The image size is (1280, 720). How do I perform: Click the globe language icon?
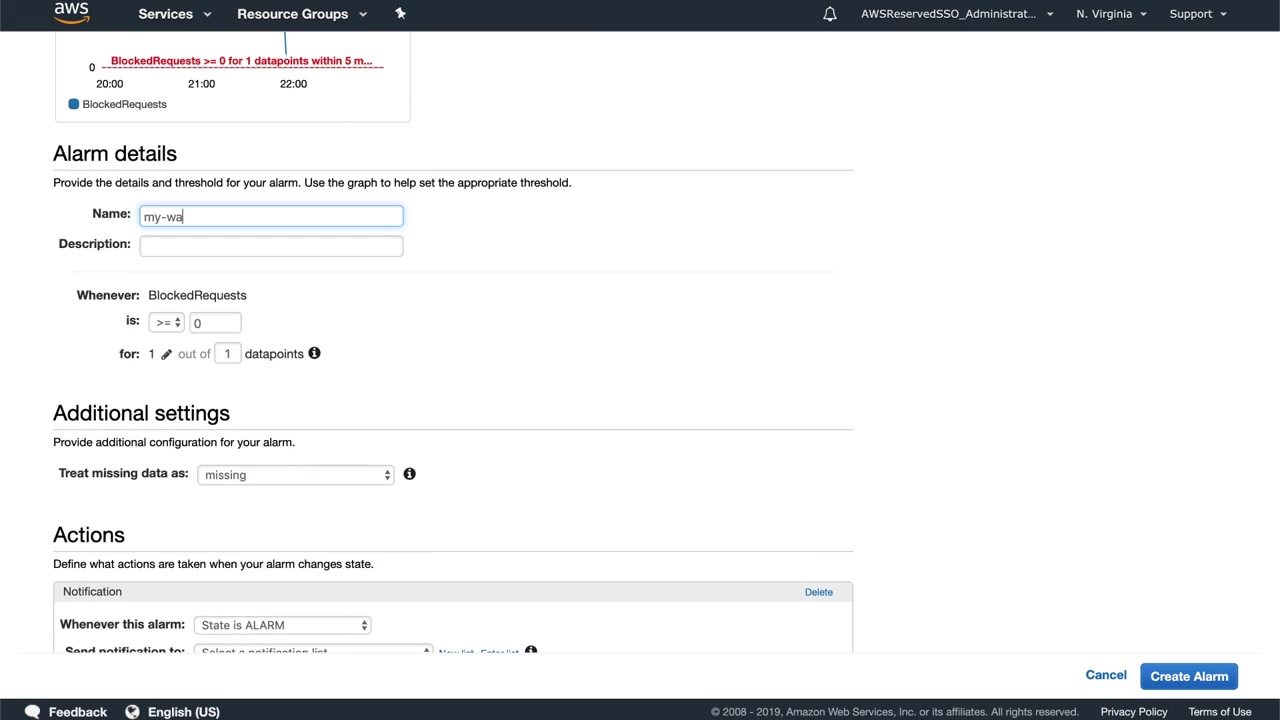click(132, 711)
